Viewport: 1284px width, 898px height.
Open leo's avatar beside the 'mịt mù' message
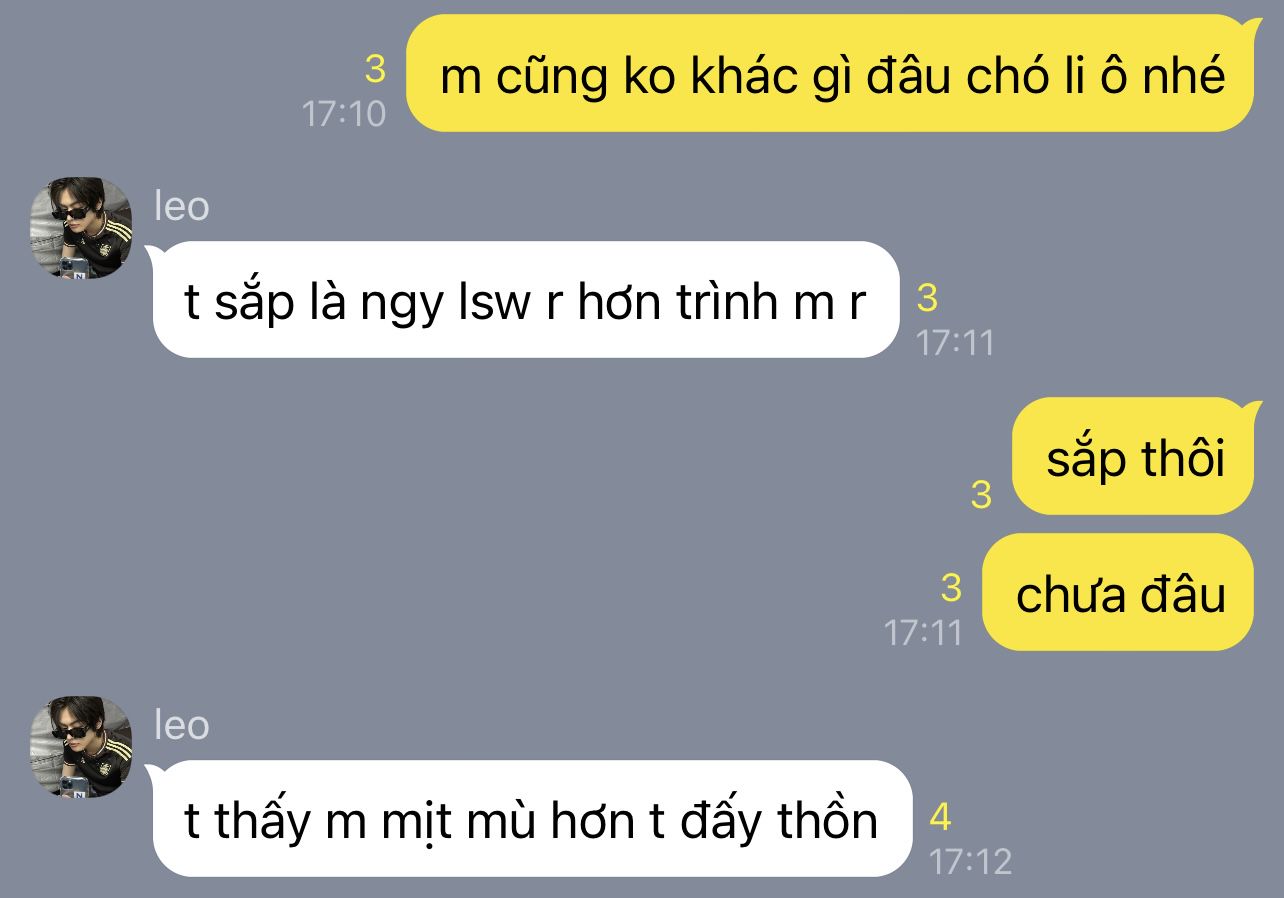pos(81,747)
